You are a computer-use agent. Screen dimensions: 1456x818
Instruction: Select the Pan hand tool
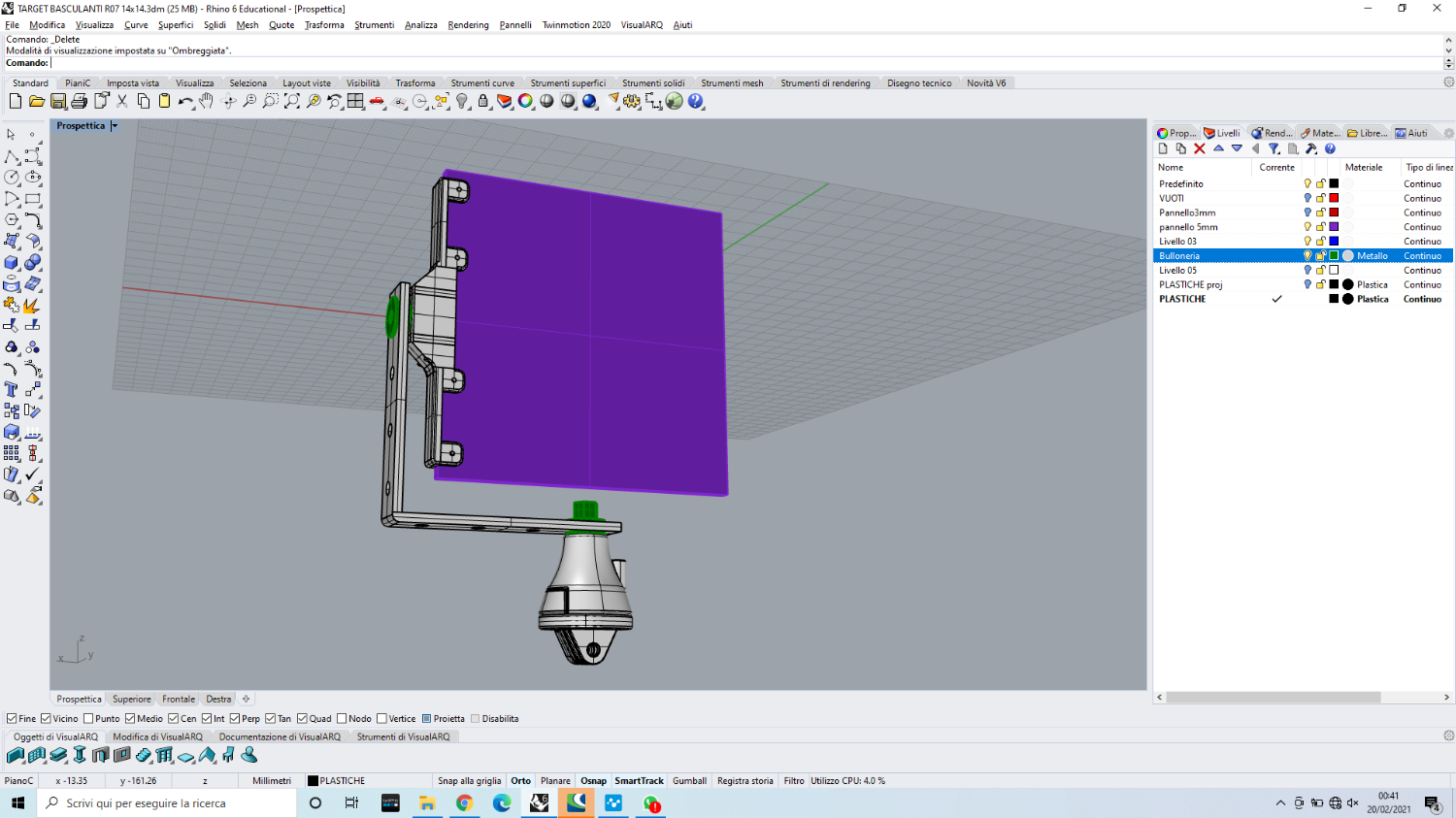coord(206,101)
